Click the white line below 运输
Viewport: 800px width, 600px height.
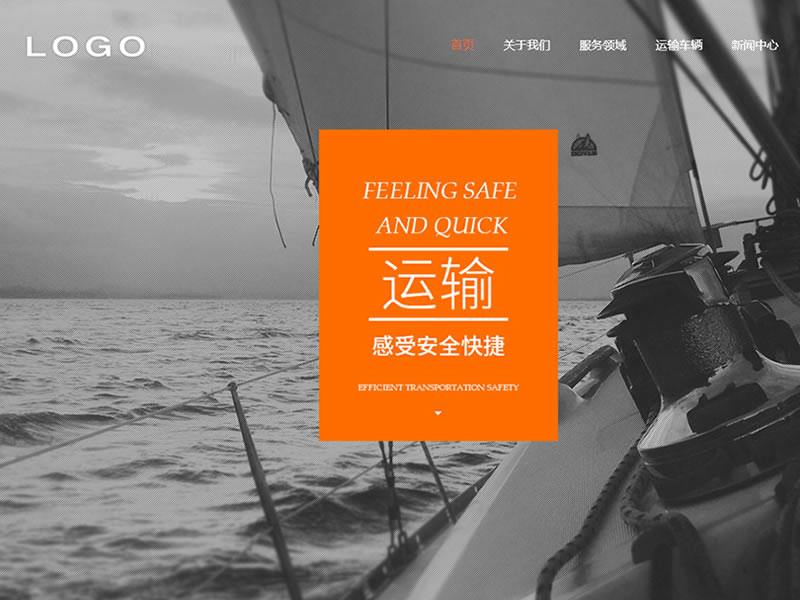[x=438, y=319]
